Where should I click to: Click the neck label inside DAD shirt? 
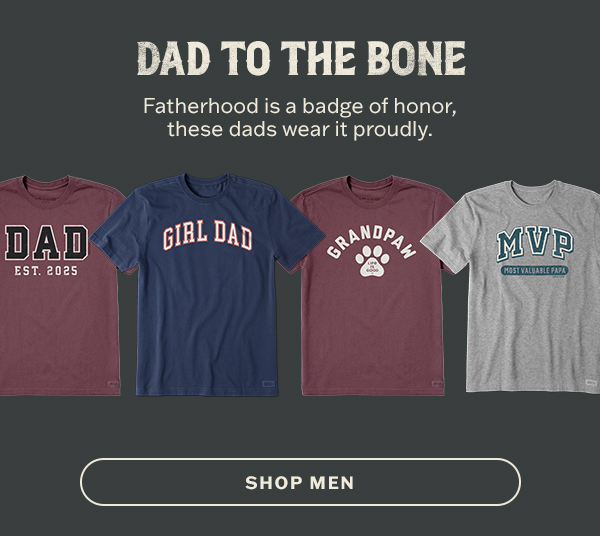tap(46, 200)
